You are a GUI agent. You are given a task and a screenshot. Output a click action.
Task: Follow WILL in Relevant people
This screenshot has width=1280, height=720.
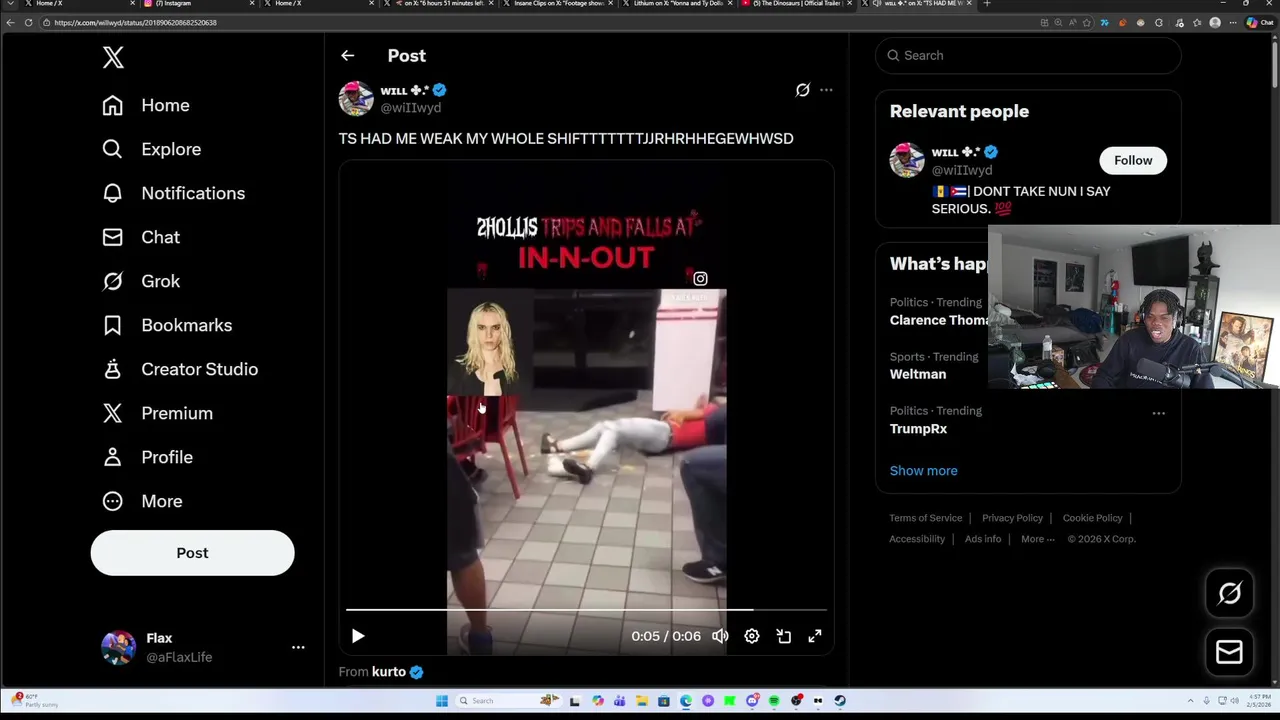[x=1133, y=160]
